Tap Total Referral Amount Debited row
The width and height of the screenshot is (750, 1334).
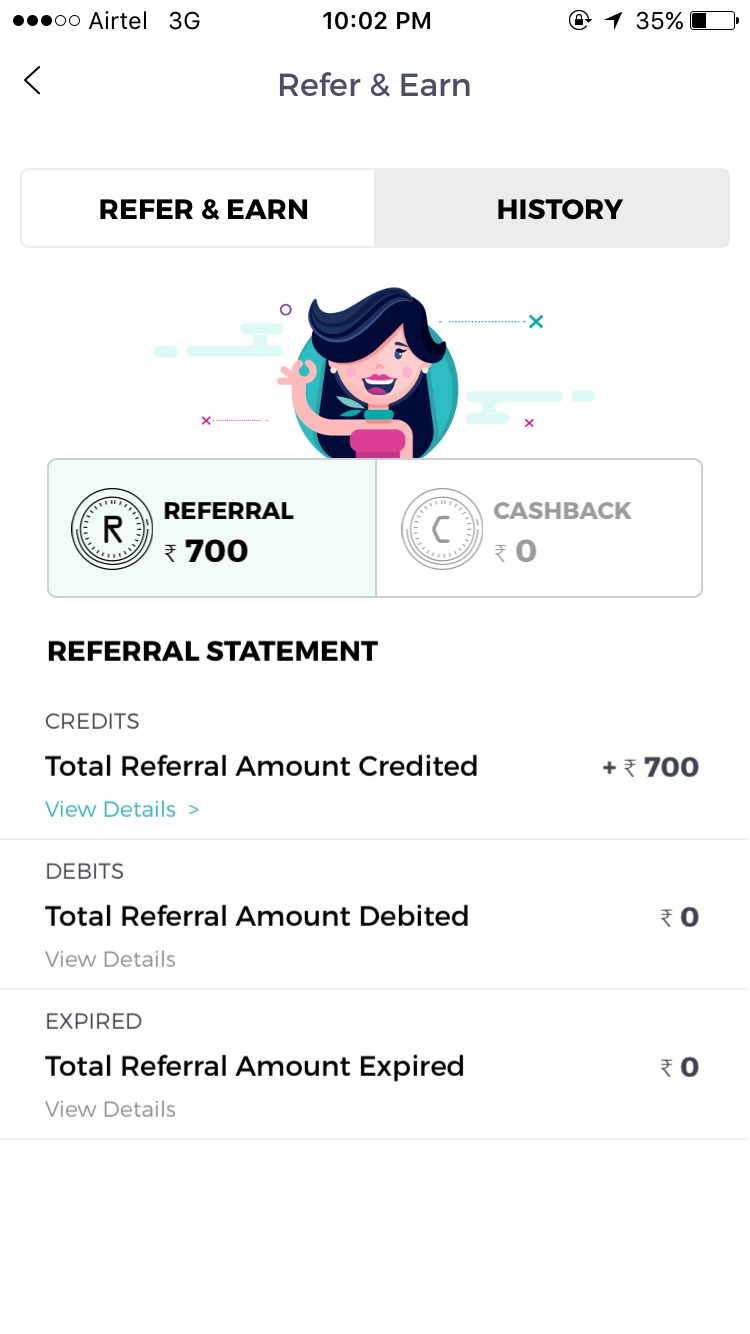[x=257, y=916]
